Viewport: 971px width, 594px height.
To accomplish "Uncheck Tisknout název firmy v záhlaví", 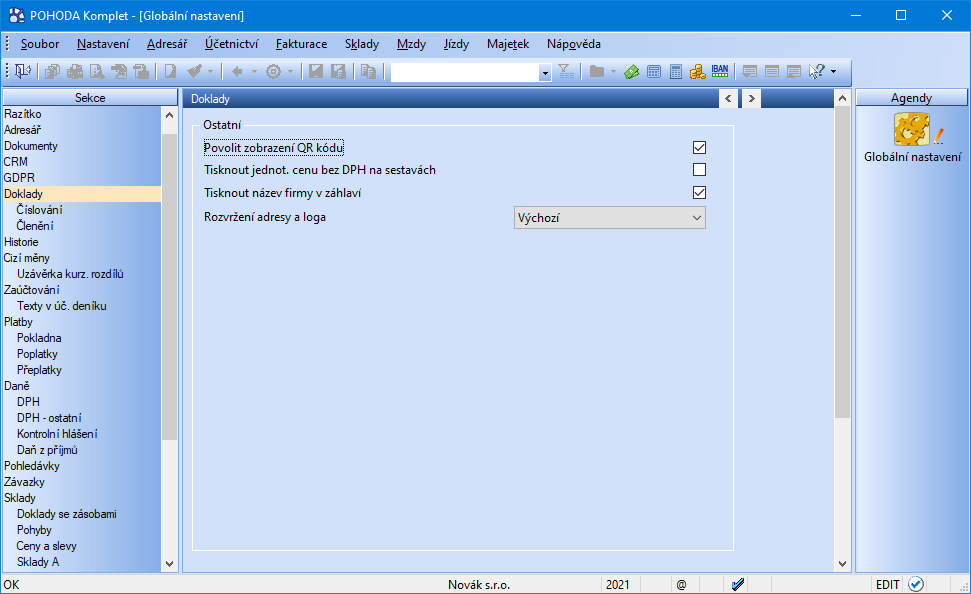I will (x=699, y=192).
